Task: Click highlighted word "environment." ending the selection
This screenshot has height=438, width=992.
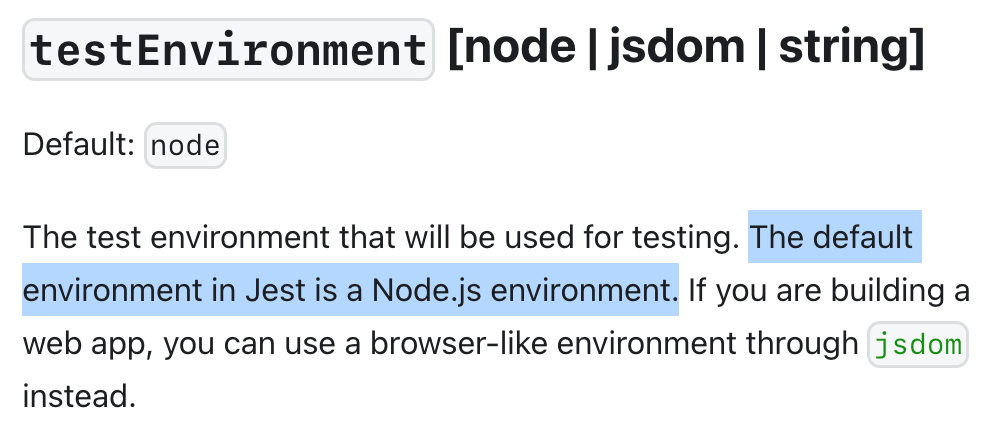Action: click(585, 291)
